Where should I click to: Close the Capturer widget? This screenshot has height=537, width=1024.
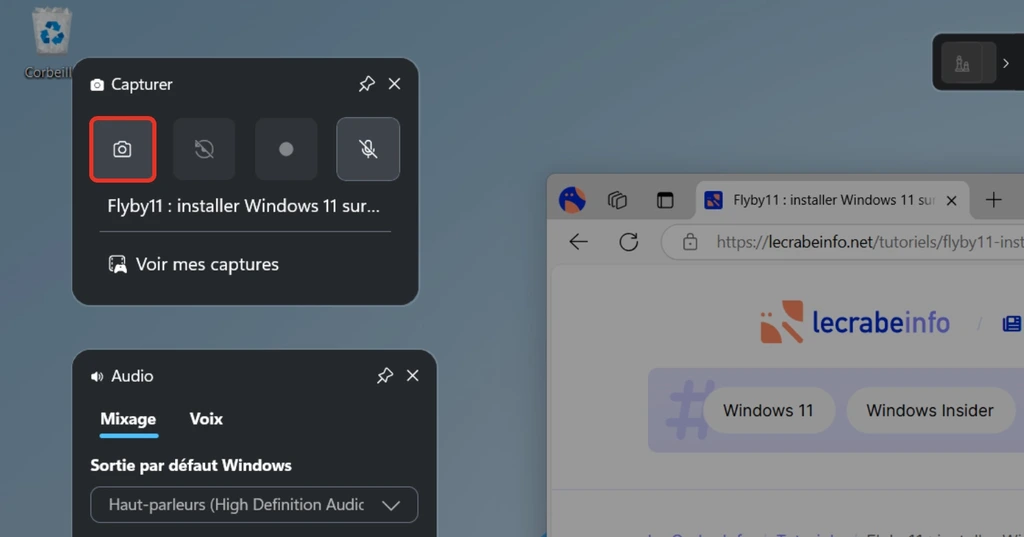(x=394, y=84)
